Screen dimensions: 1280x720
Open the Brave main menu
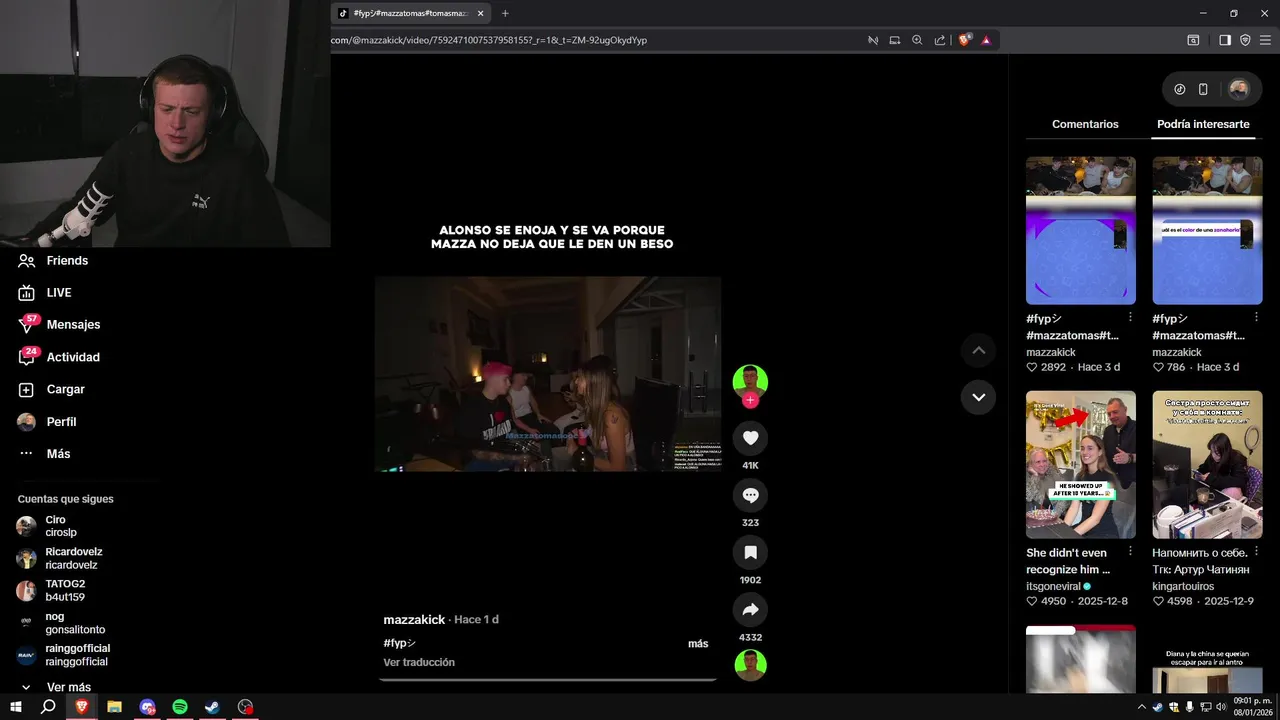click(x=1266, y=40)
